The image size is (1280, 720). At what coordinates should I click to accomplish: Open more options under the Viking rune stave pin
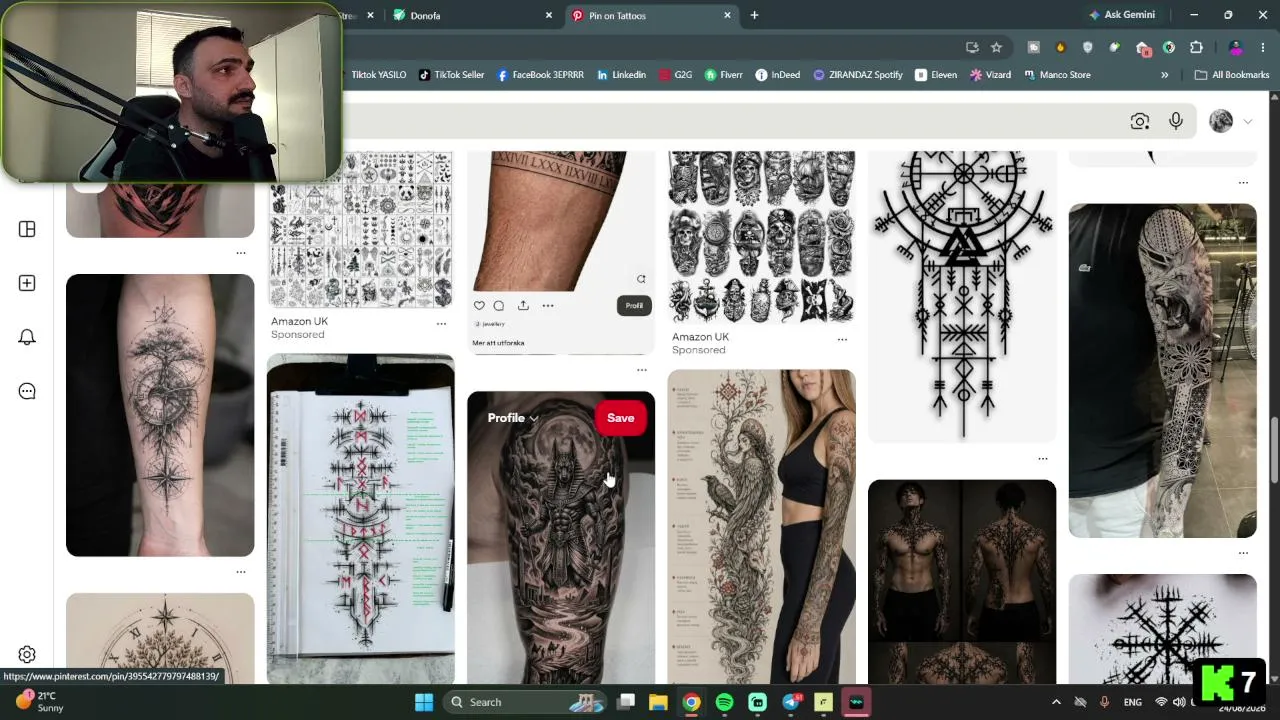coord(1043,459)
